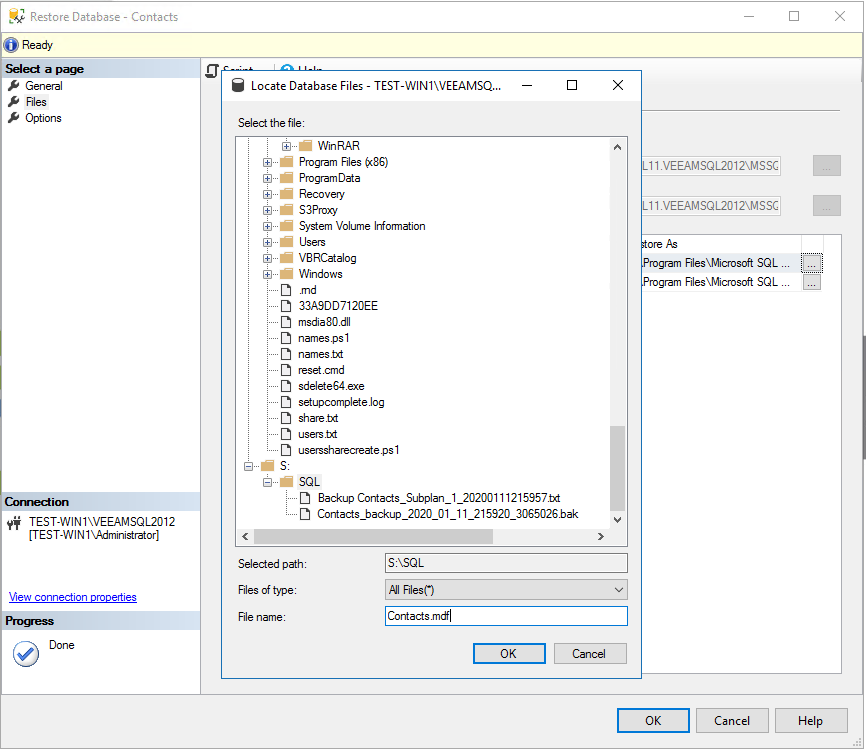This screenshot has height=751, width=866.
Task: Expand the WinRAR folder node
Action: [x=286, y=146]
